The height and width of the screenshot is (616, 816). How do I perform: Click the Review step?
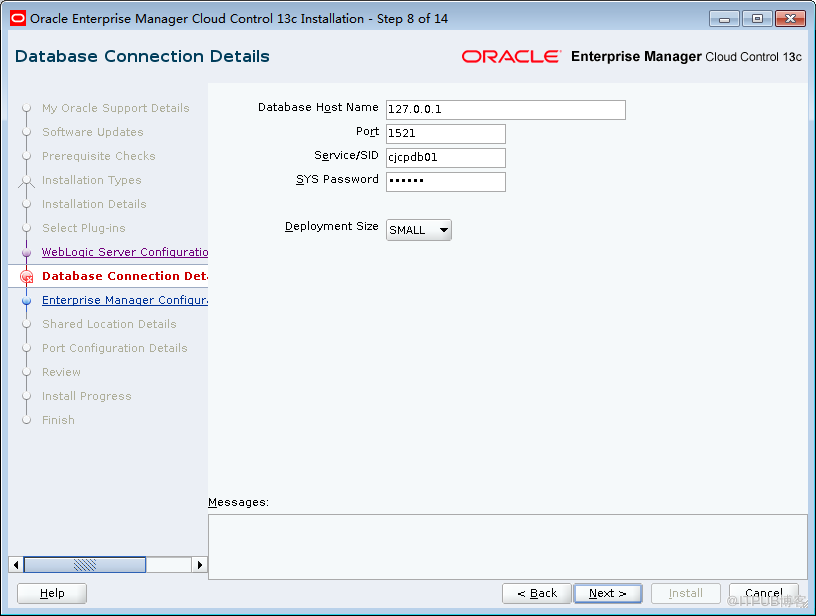click(x=61, y=372)
